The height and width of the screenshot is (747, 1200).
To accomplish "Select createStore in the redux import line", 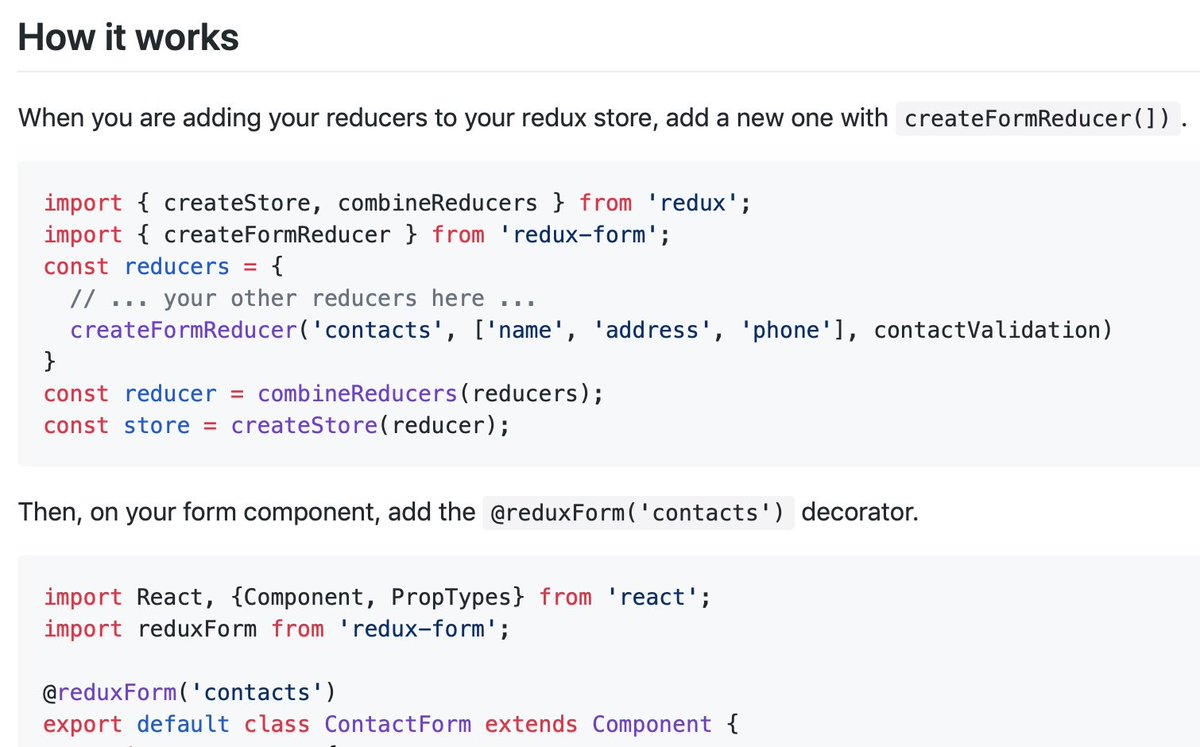I will (x=237, y=203).
